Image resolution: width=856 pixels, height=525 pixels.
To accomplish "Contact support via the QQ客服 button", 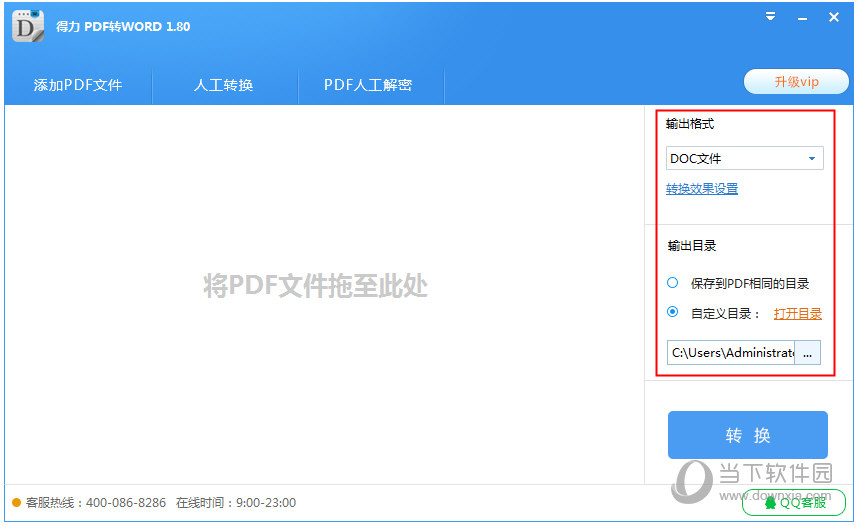I will coord(794,503).
